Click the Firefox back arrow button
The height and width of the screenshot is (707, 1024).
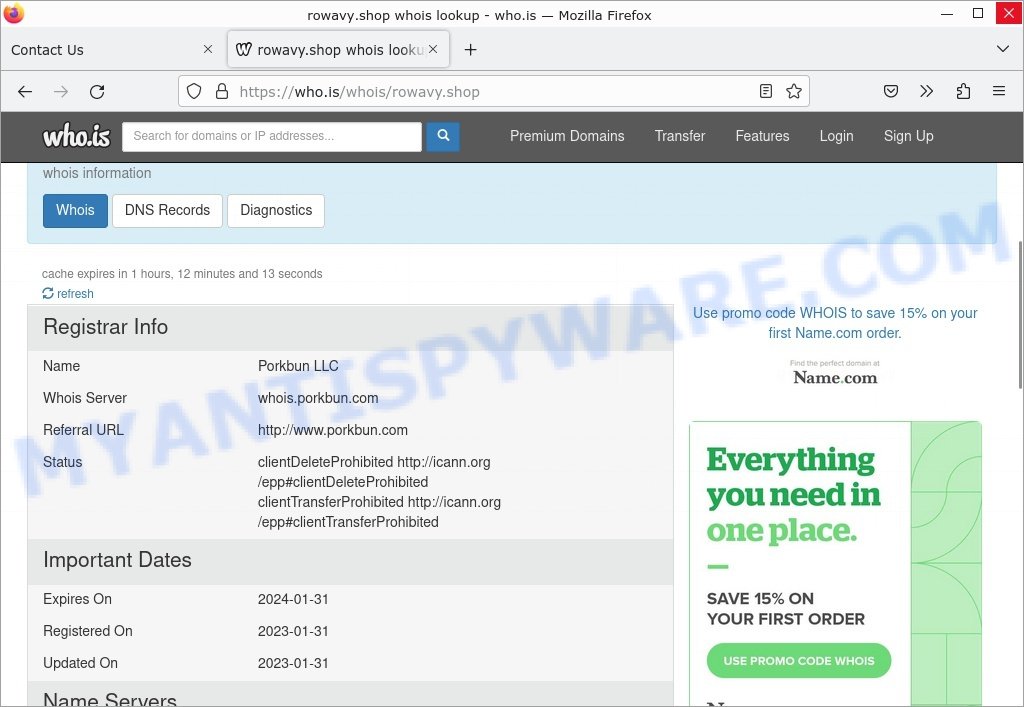[25, 91]
